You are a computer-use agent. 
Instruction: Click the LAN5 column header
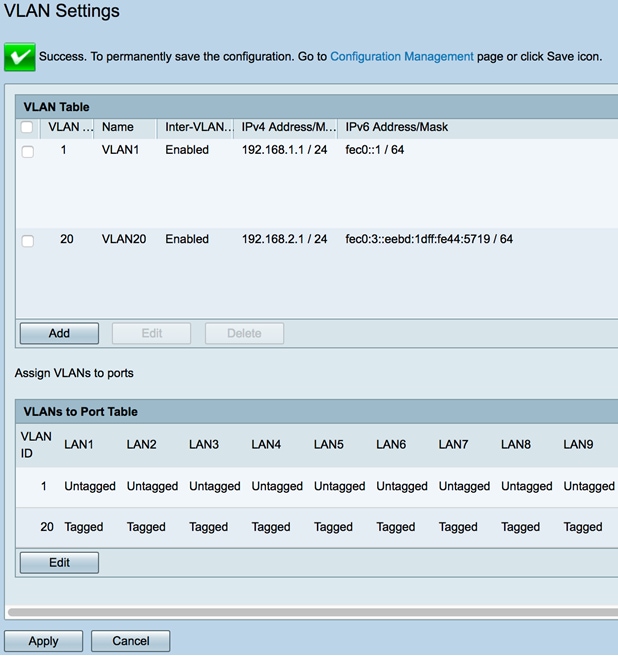coord(329,444)
